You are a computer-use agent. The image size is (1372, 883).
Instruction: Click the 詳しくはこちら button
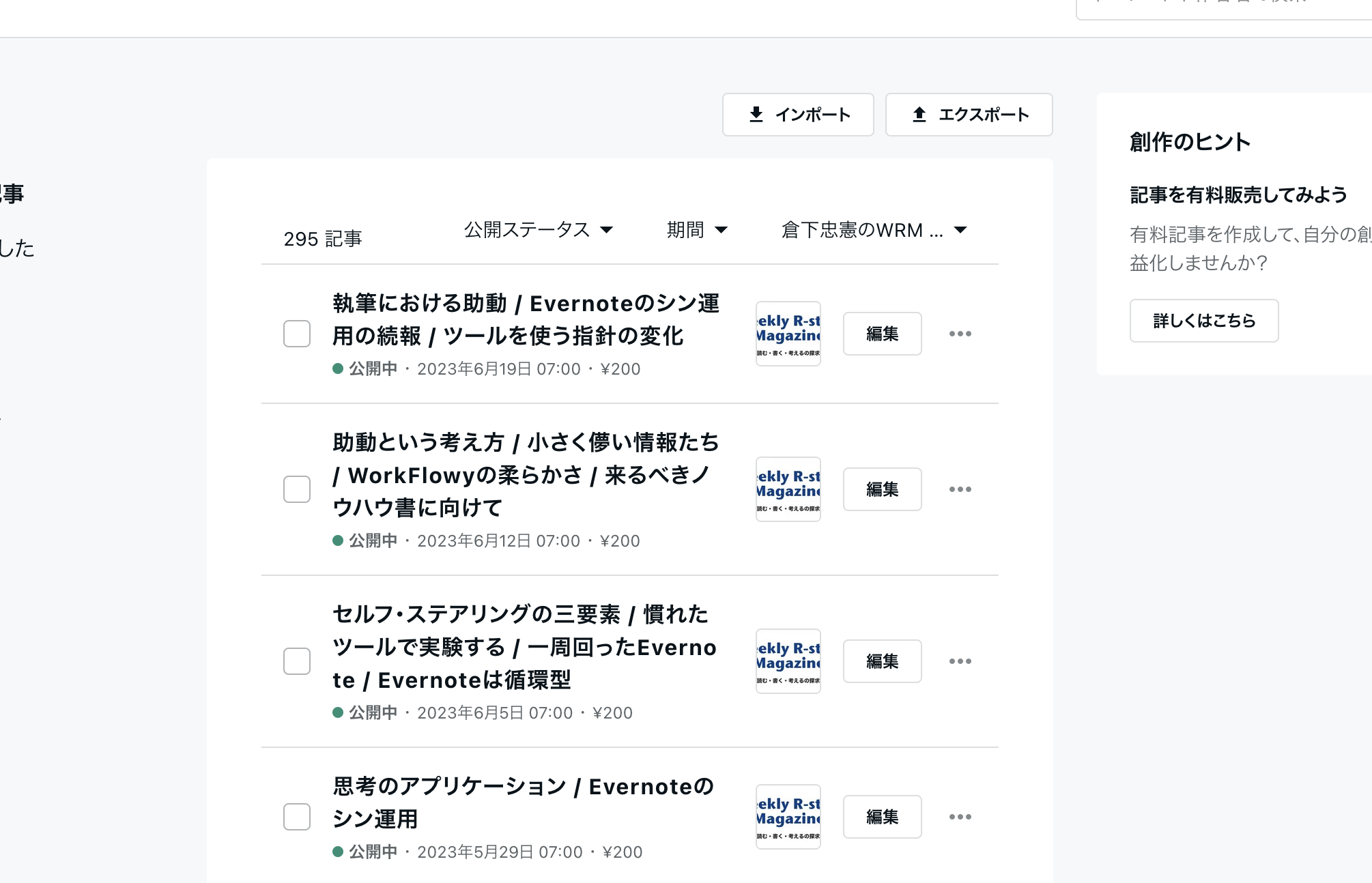coord(1203,321)
